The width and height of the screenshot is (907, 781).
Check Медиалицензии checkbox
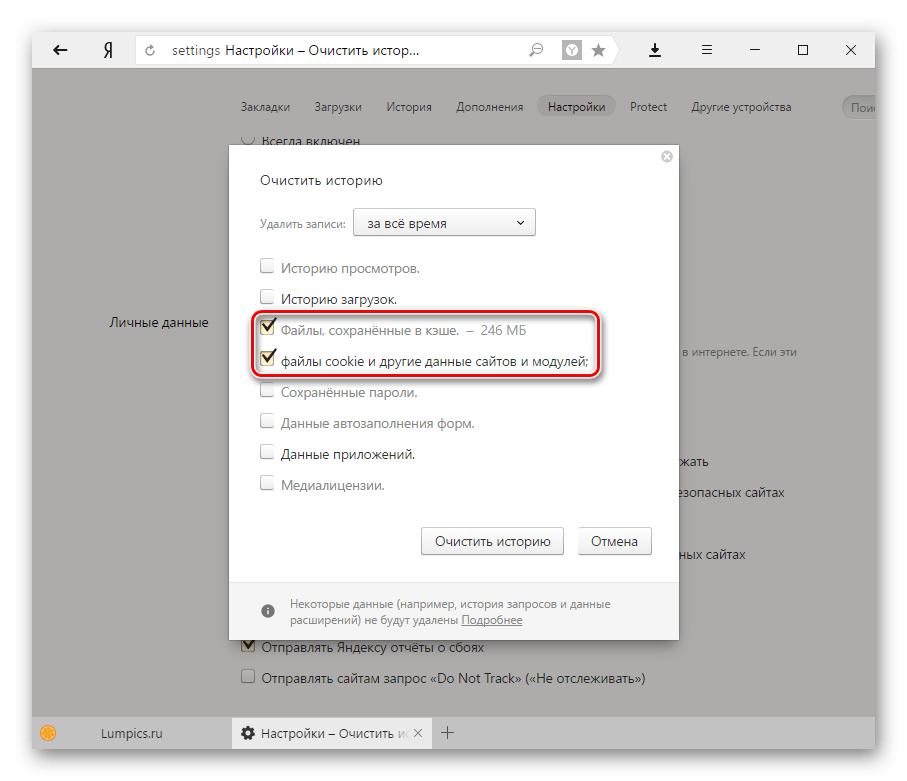point(267,483)
